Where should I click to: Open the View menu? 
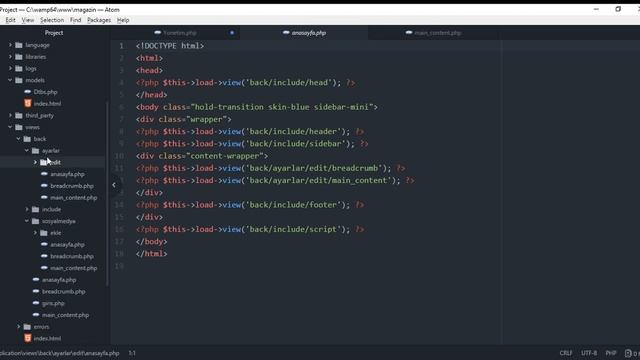[28, 20]
